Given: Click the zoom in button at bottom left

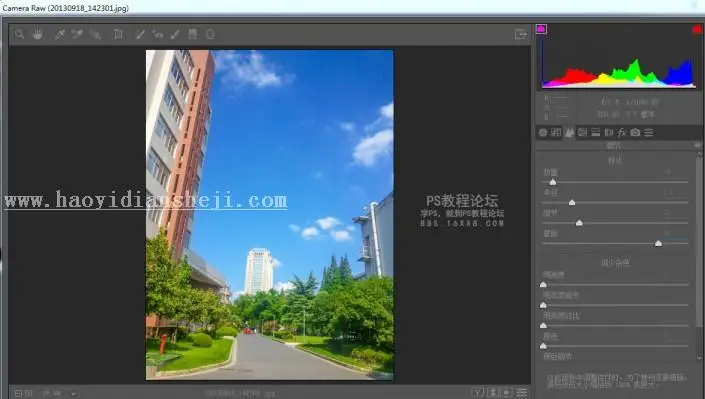Looking at the screenshot, I should pos(28,393).
